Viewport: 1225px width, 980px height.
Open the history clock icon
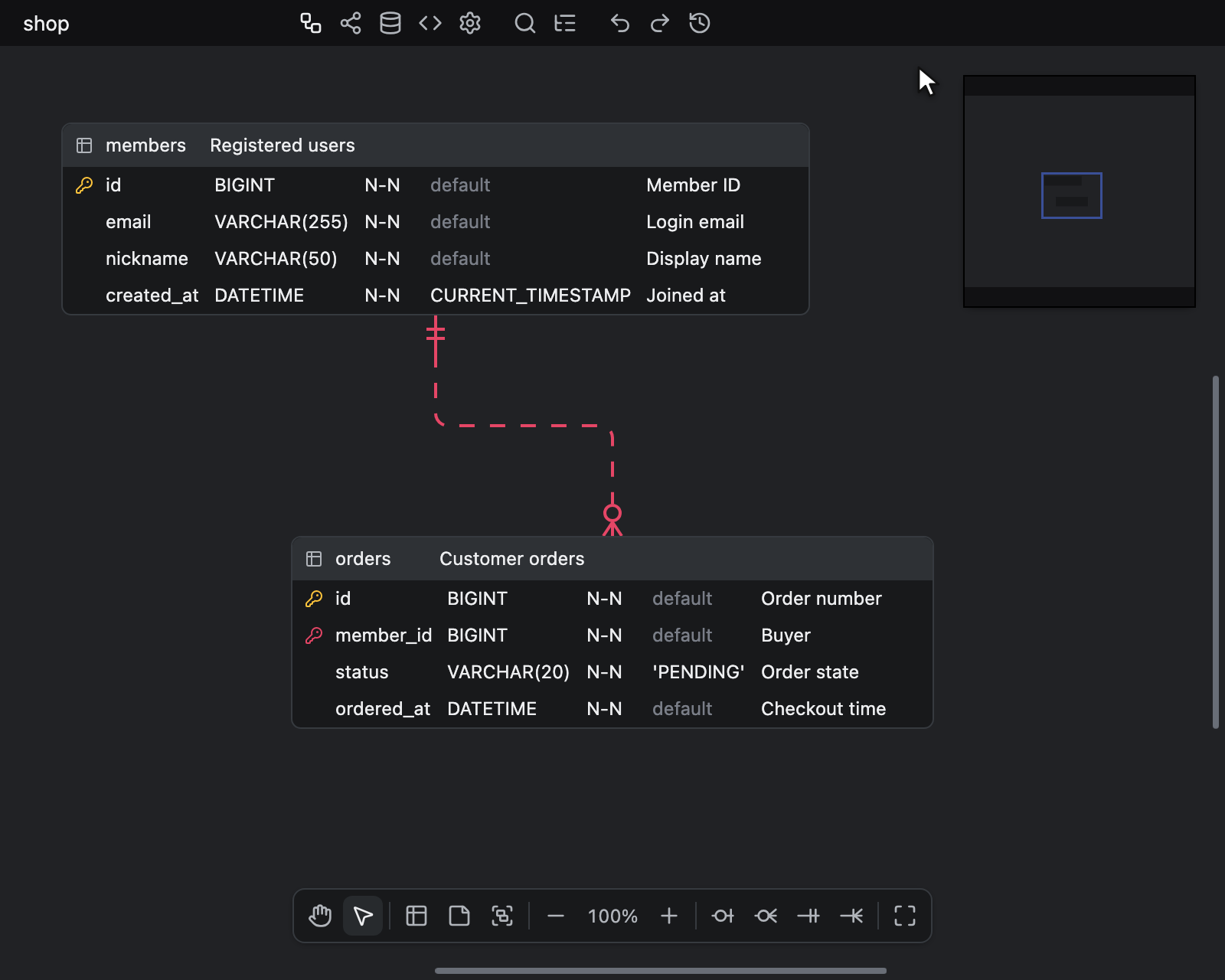(700, 23)
